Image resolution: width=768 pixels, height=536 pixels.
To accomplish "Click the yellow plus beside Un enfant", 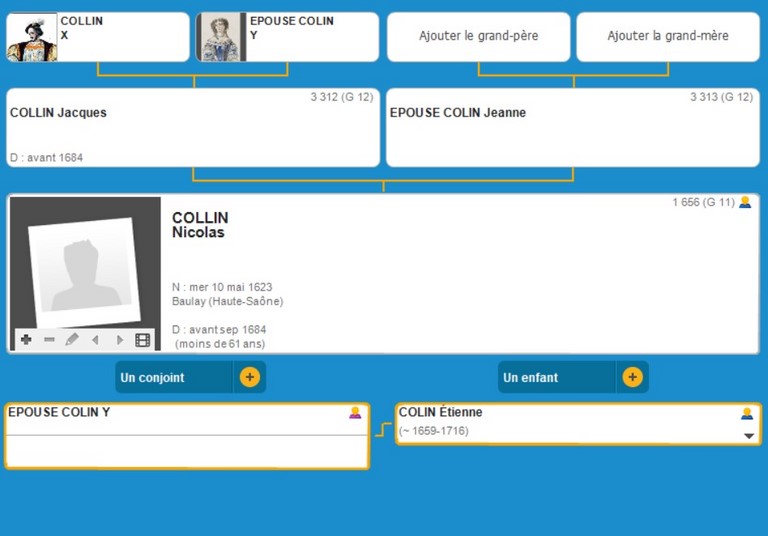I will pyautogui.click(x=632, y=377).
